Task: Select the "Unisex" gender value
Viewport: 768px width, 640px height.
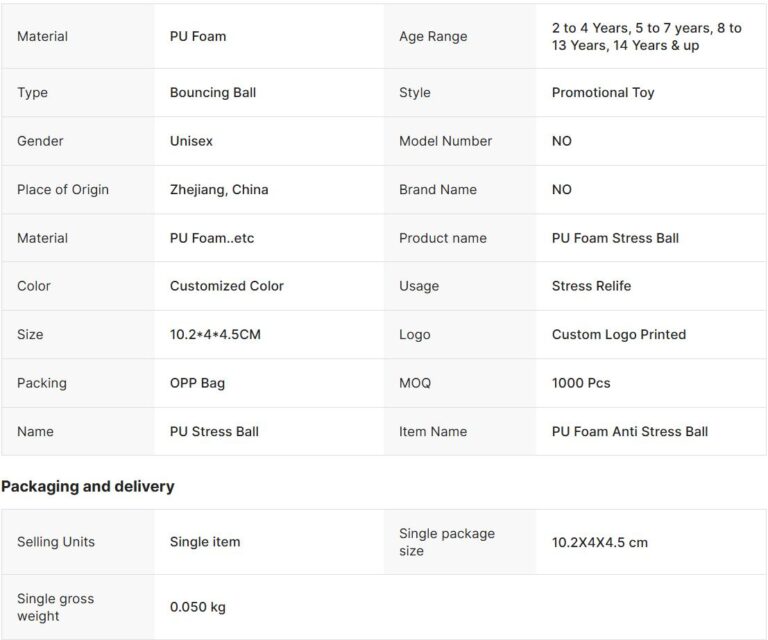Action: (191, 141)
